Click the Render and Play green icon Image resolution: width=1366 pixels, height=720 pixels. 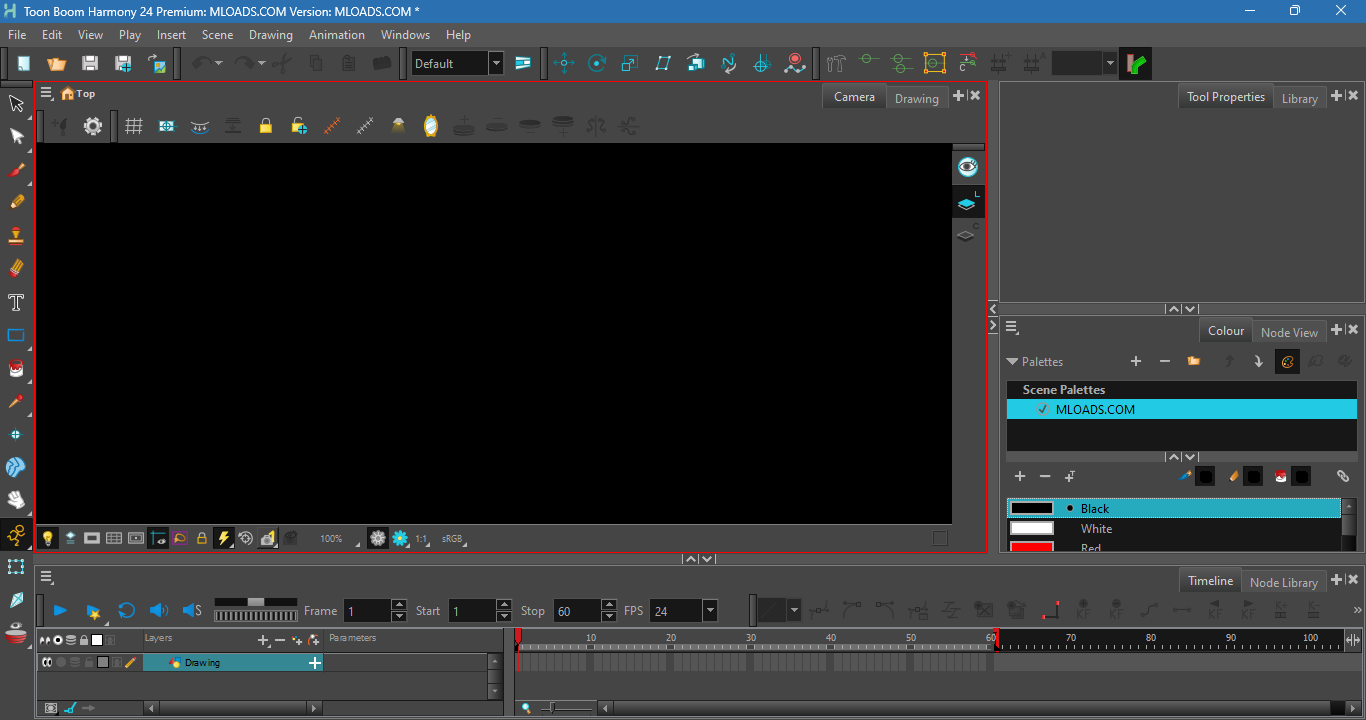(1135, 63)
